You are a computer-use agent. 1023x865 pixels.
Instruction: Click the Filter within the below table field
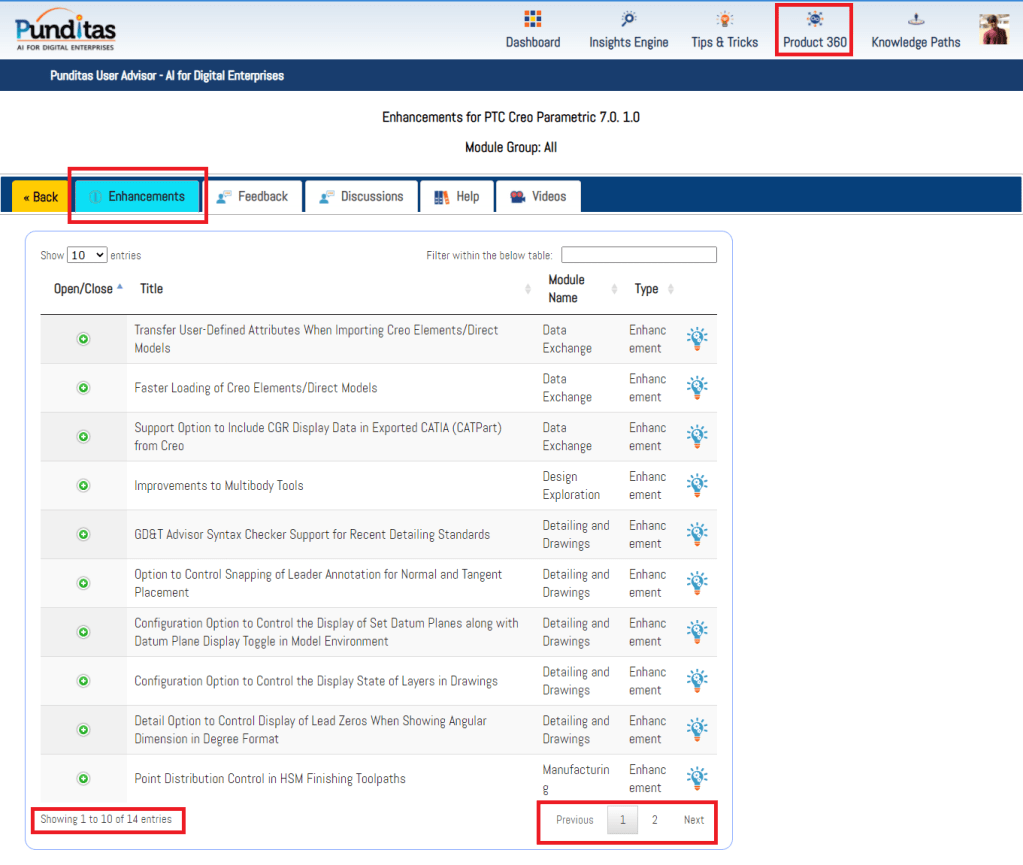coord(639,255)
